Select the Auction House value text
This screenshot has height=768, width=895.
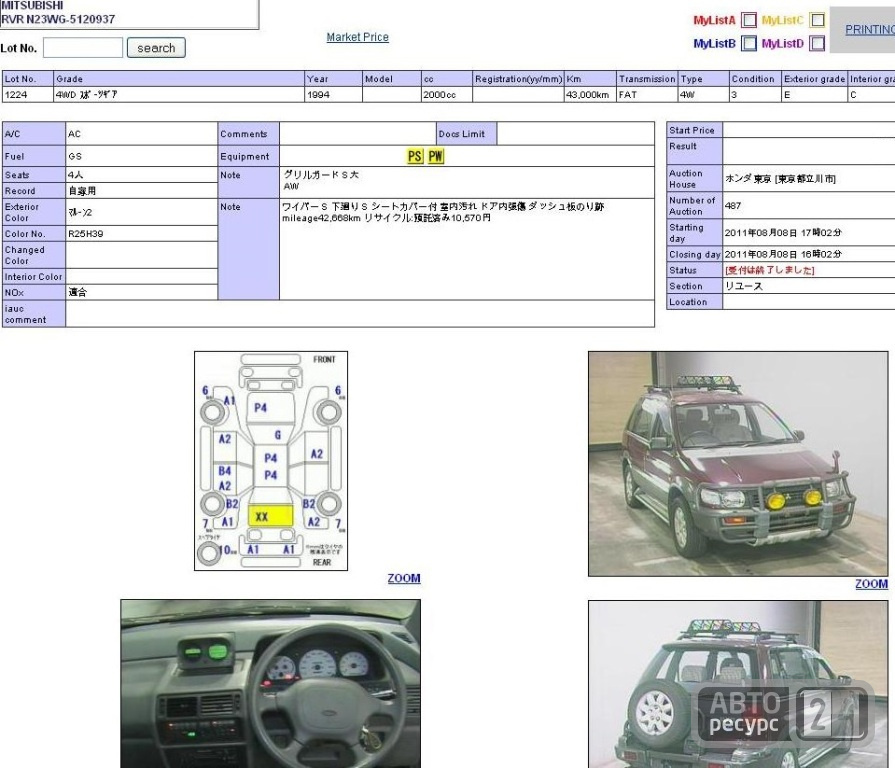[x=780, y=179]
